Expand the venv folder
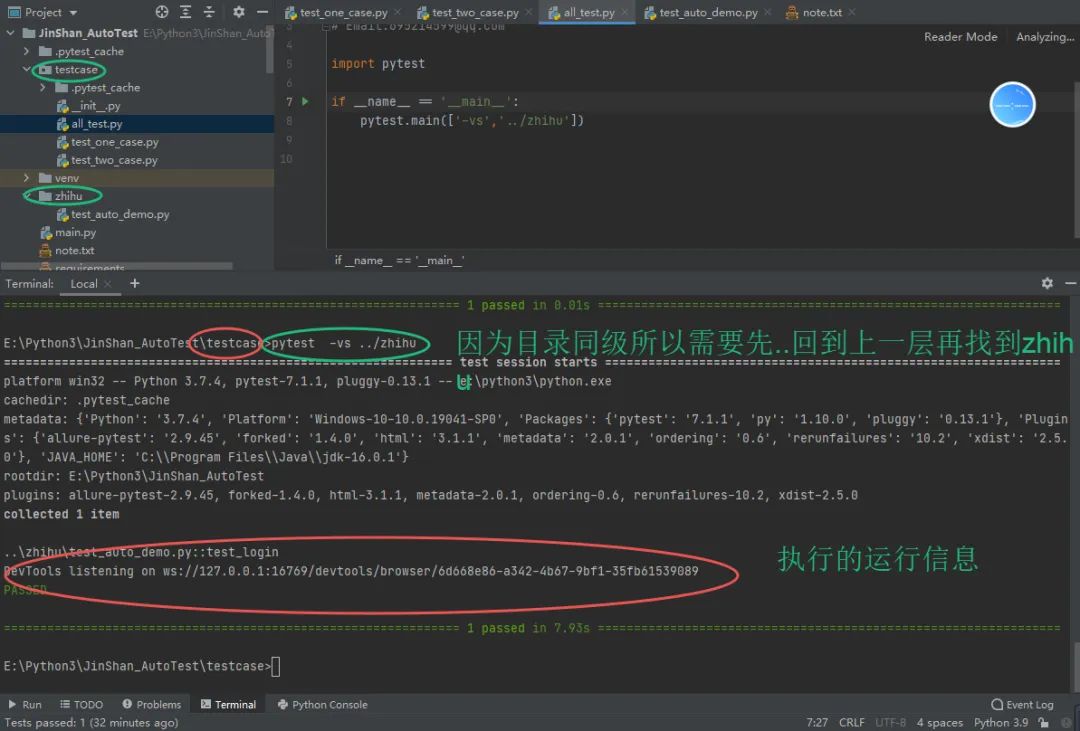 pyautogui.click(x=26, y=178)
